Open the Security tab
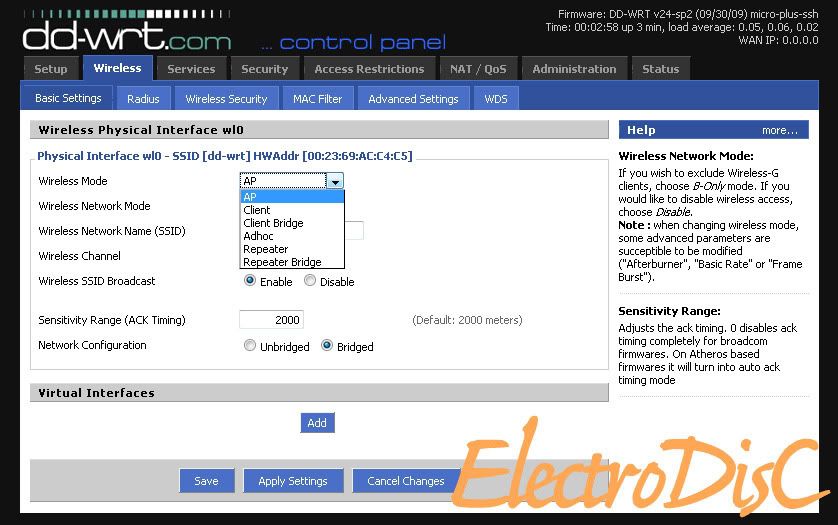Viewport: 838px width, 525px height. click(x=265, y=68)
